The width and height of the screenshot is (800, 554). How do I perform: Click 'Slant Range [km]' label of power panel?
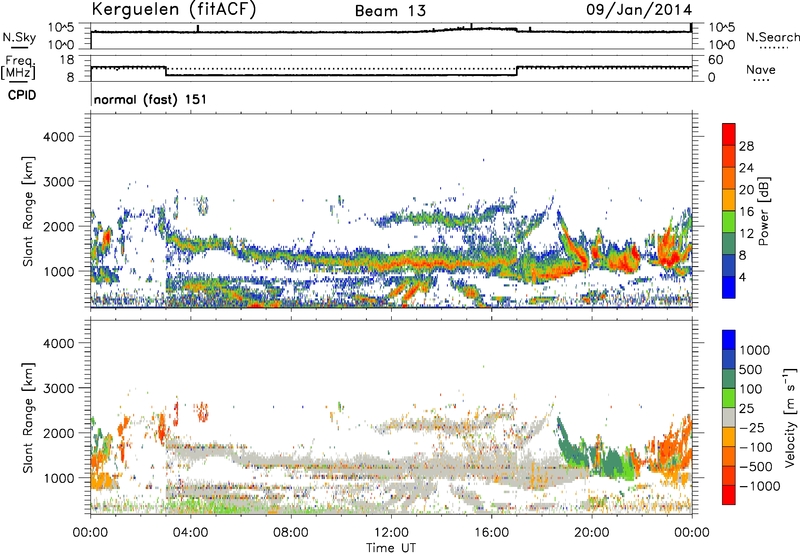(x=28, y=211)
